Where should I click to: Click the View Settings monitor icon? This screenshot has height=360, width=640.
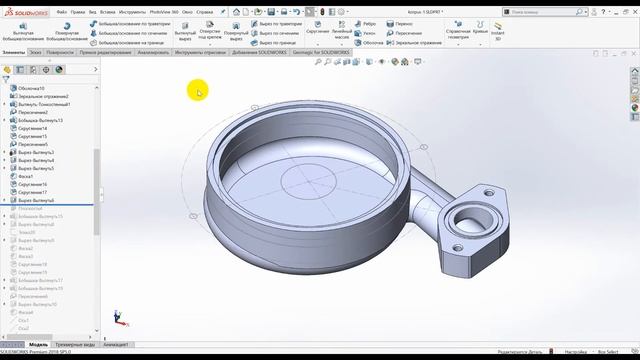418,62
